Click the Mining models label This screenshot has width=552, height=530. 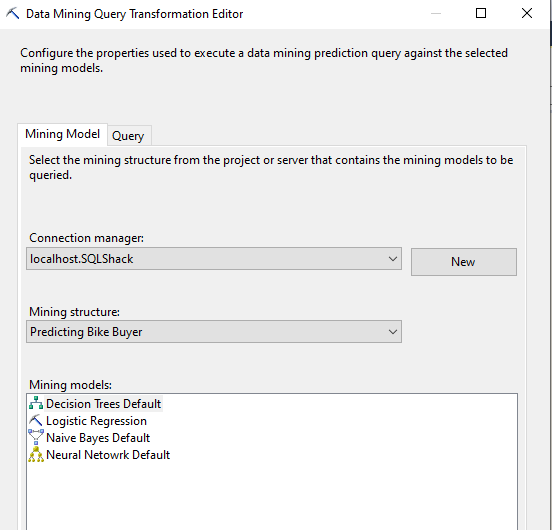tap(70, 385)
